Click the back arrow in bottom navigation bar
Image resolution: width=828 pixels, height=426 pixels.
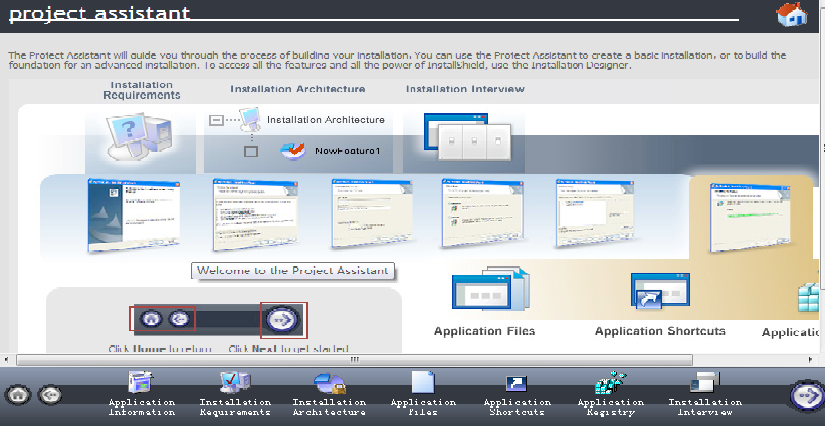pos(51,395)
